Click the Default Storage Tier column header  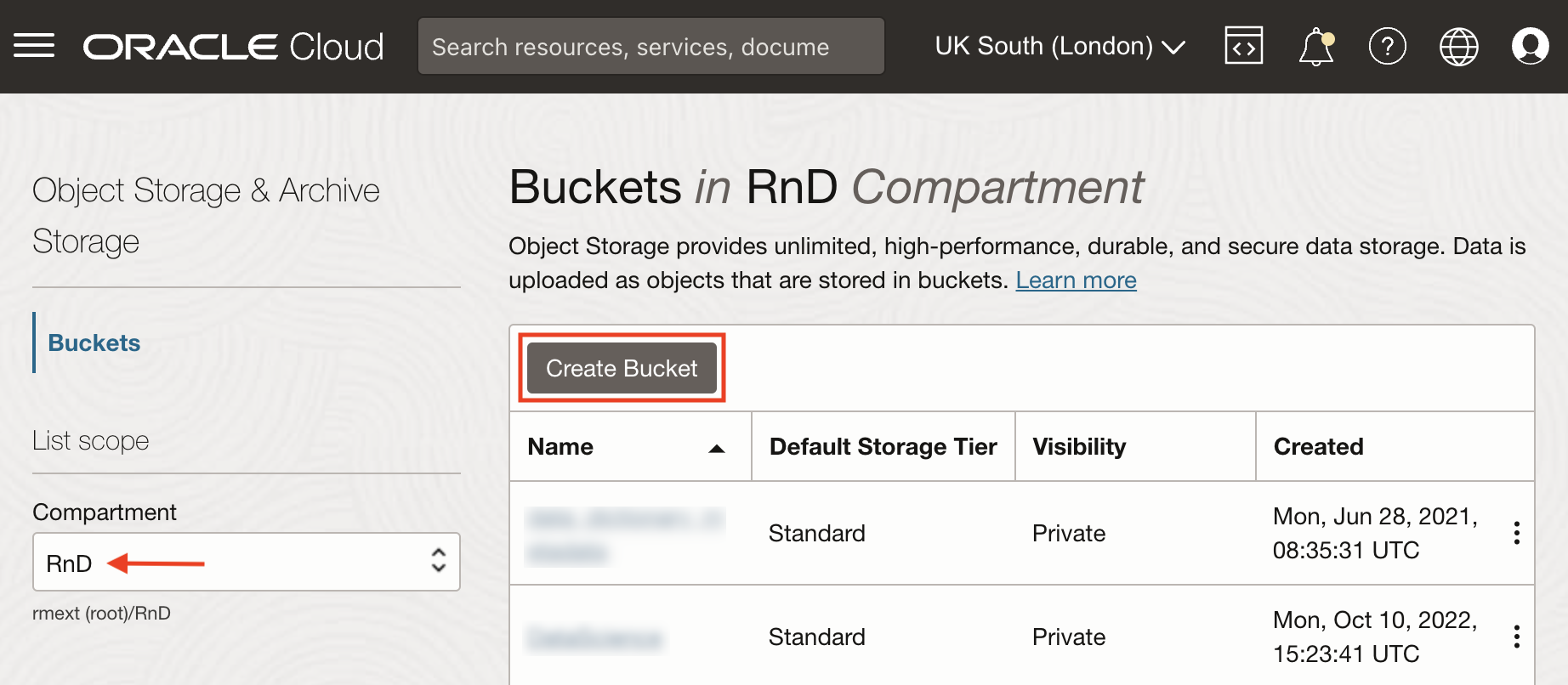pyautogui.click(x=883, y=446)
